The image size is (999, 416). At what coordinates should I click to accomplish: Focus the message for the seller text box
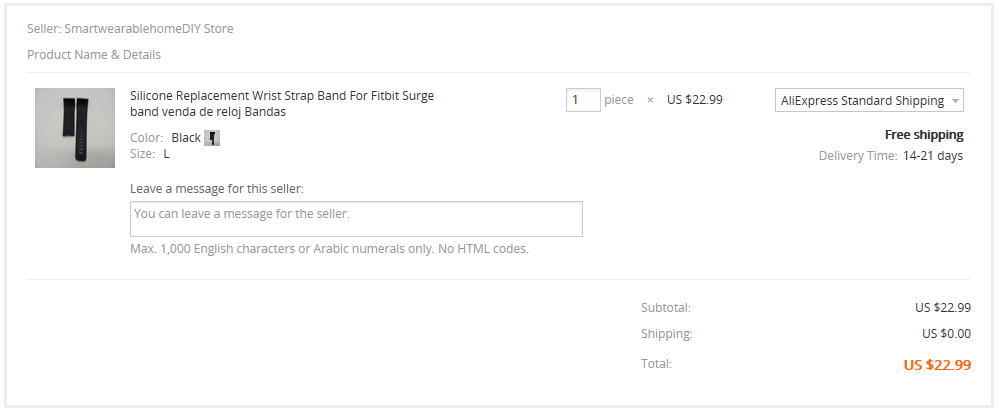356,219
